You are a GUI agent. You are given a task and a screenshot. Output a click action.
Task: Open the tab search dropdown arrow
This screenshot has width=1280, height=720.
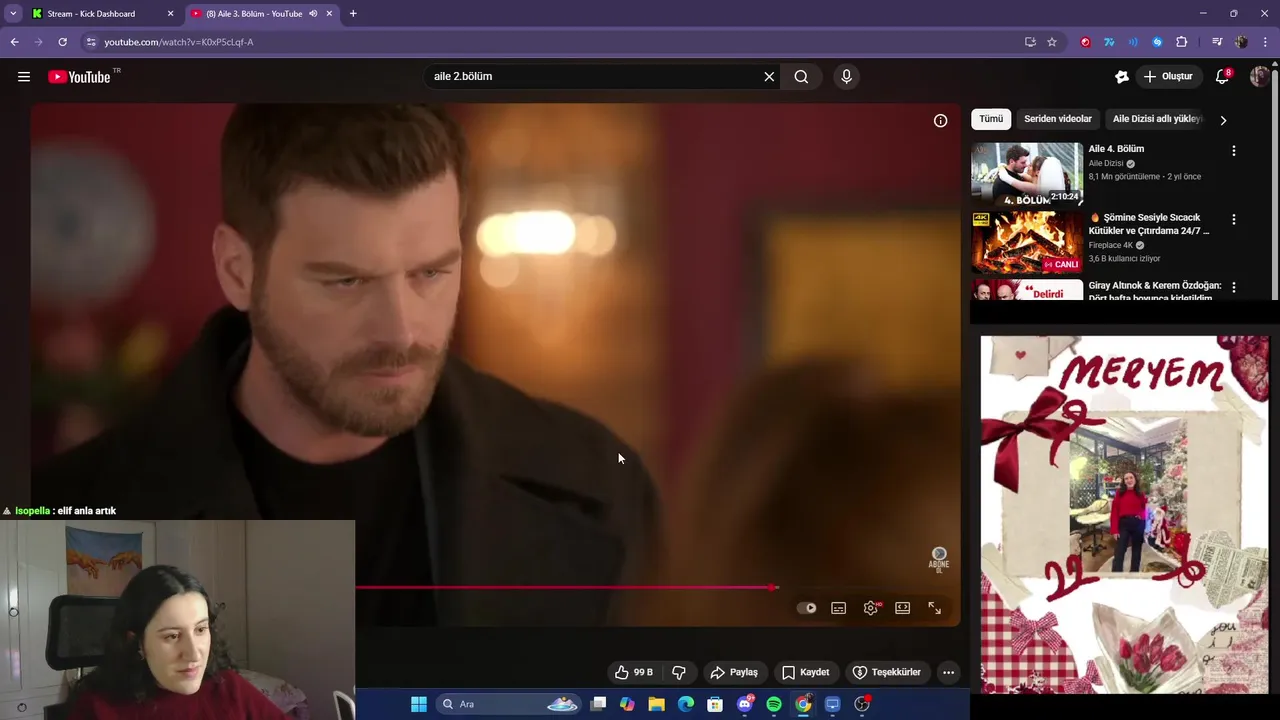13,14
